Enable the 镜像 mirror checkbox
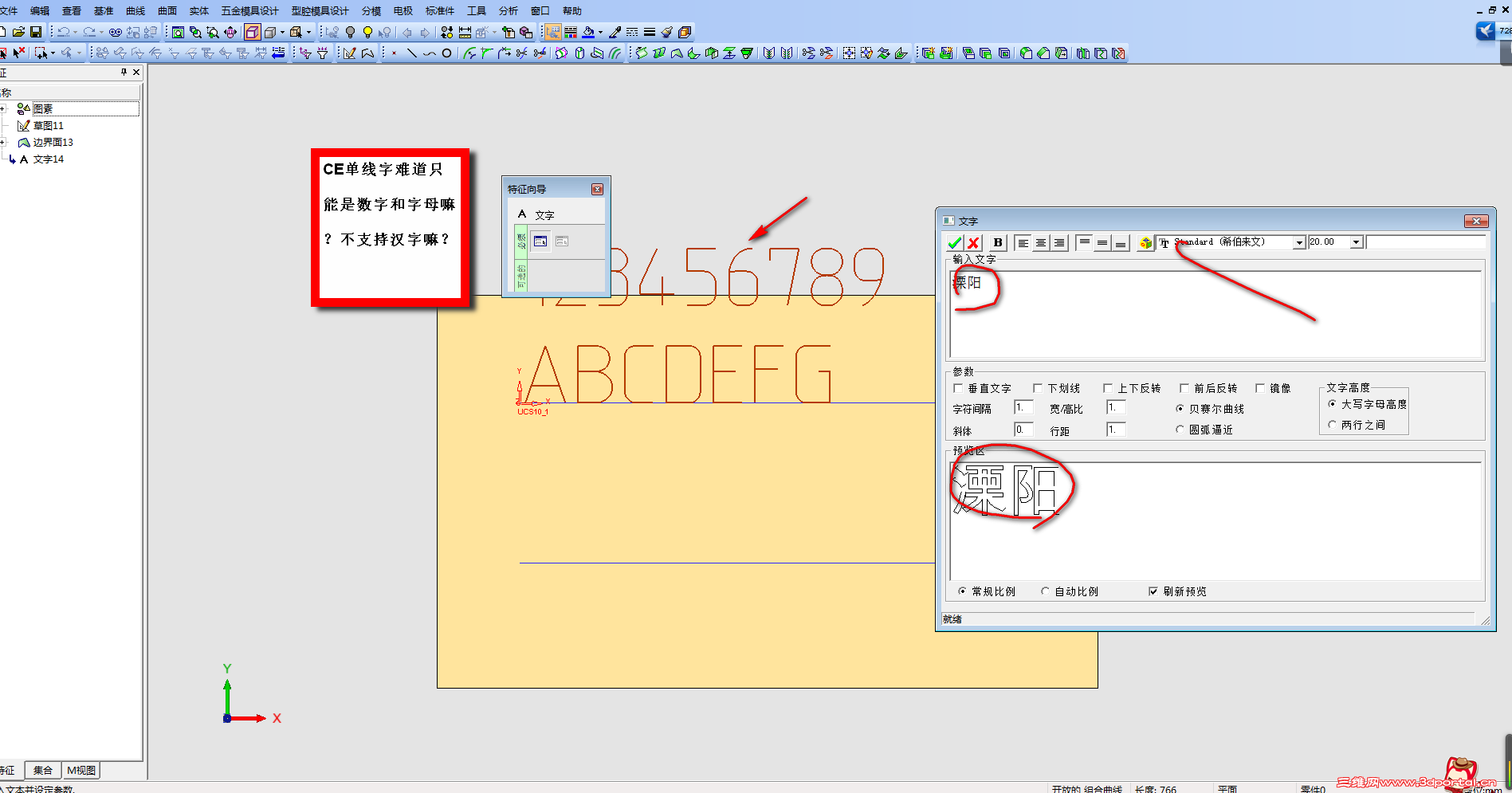1512x793 pixels. [x=1260, y=388]
